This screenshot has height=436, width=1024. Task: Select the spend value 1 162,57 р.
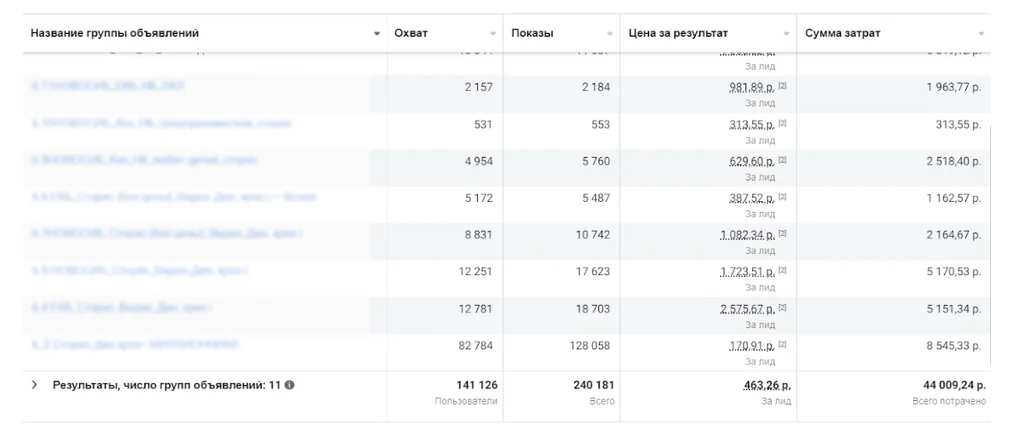point(953,197)
